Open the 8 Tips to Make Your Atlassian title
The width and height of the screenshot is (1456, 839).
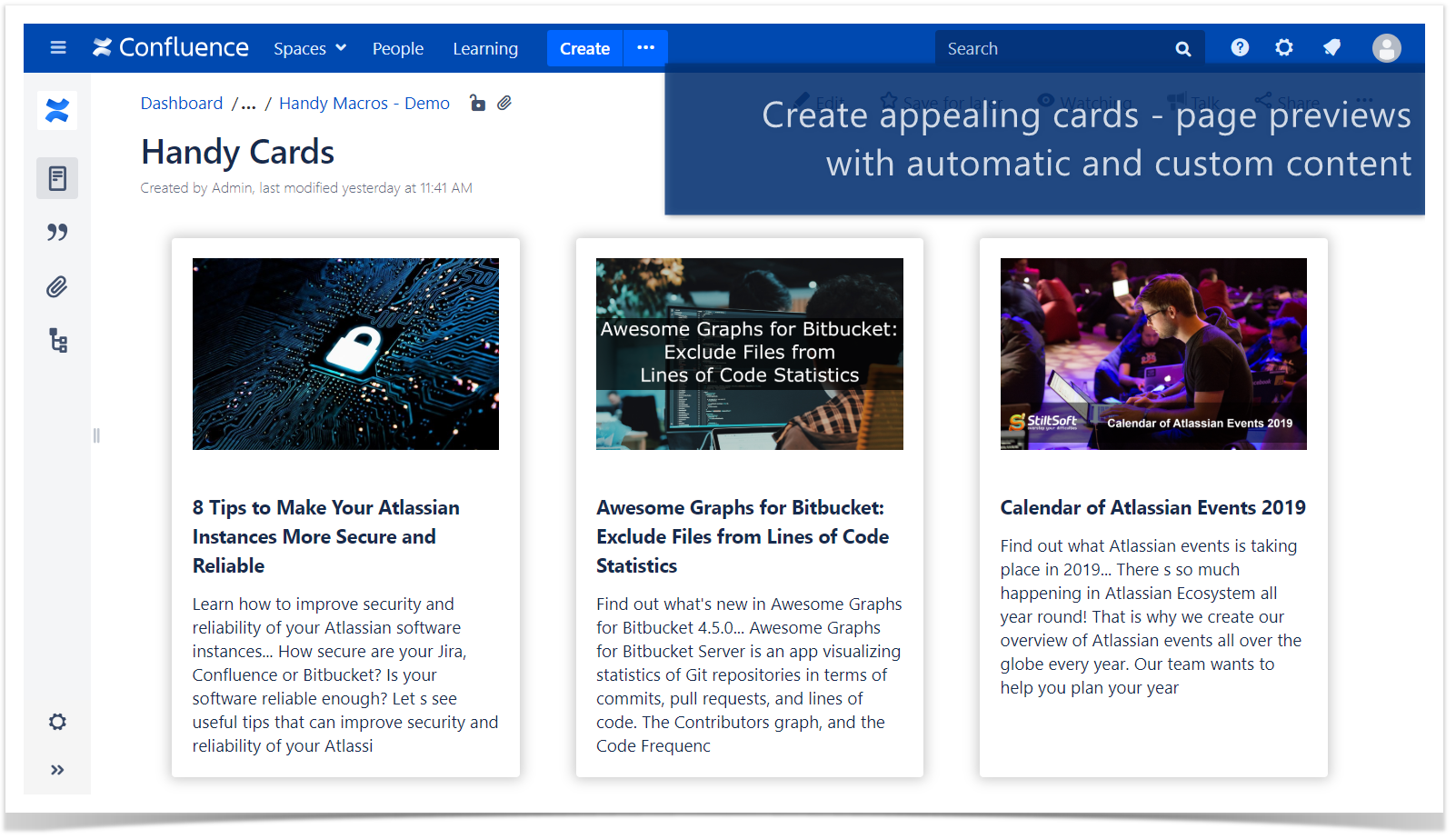[x=326, y=536]
